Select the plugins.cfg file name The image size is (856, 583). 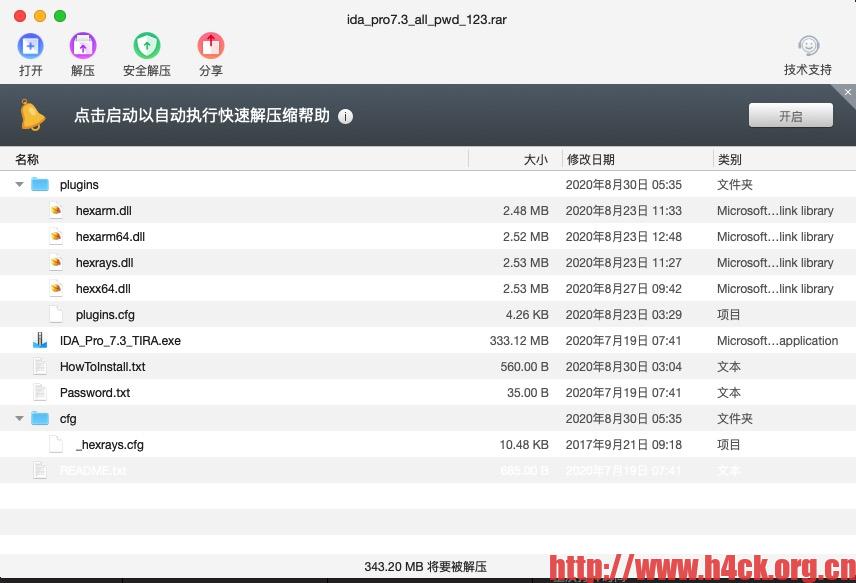(105, 315)
